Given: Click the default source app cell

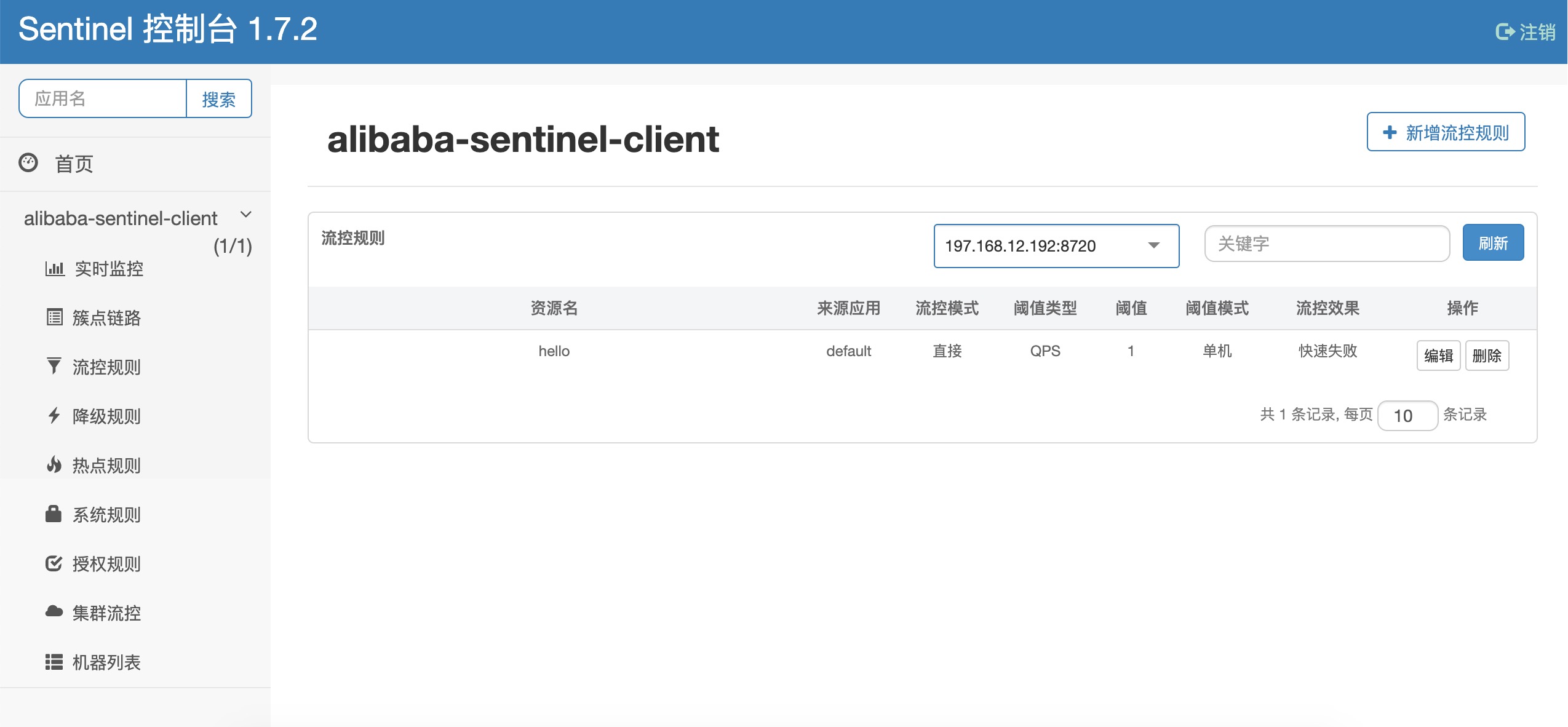Looking at the screenshot, I should (848, 351).
